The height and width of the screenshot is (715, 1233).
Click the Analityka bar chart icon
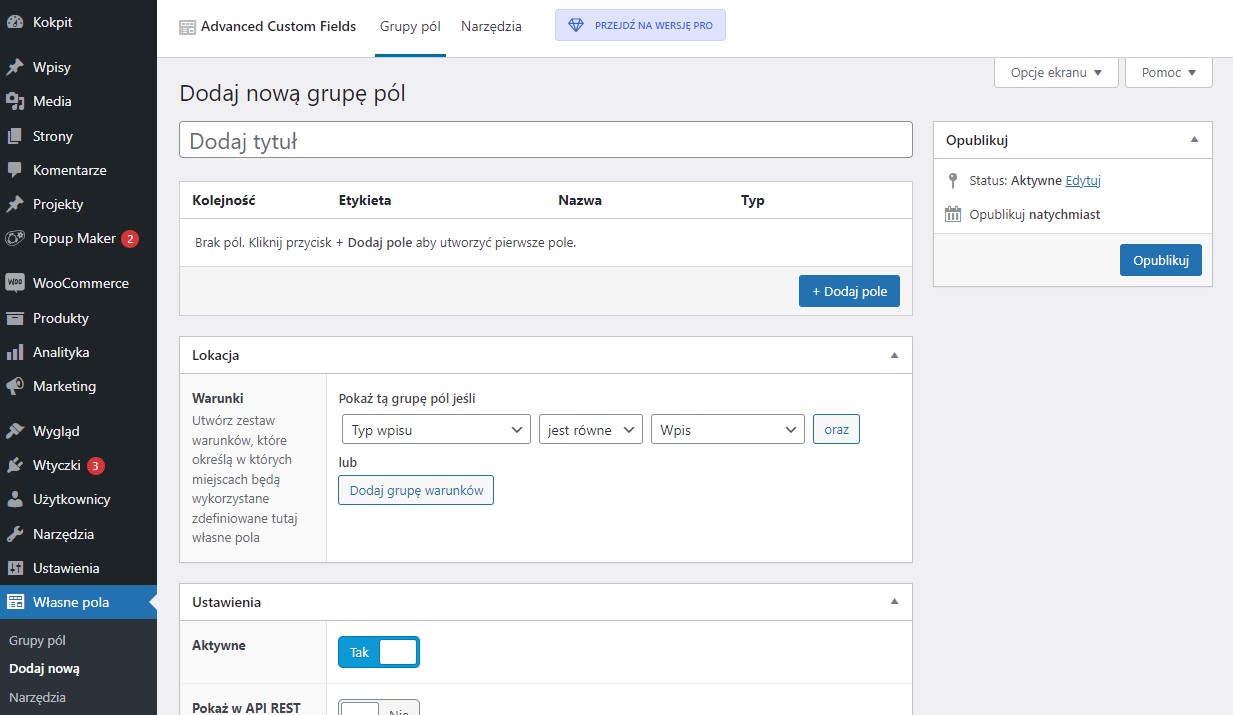(x=15, y=352)
